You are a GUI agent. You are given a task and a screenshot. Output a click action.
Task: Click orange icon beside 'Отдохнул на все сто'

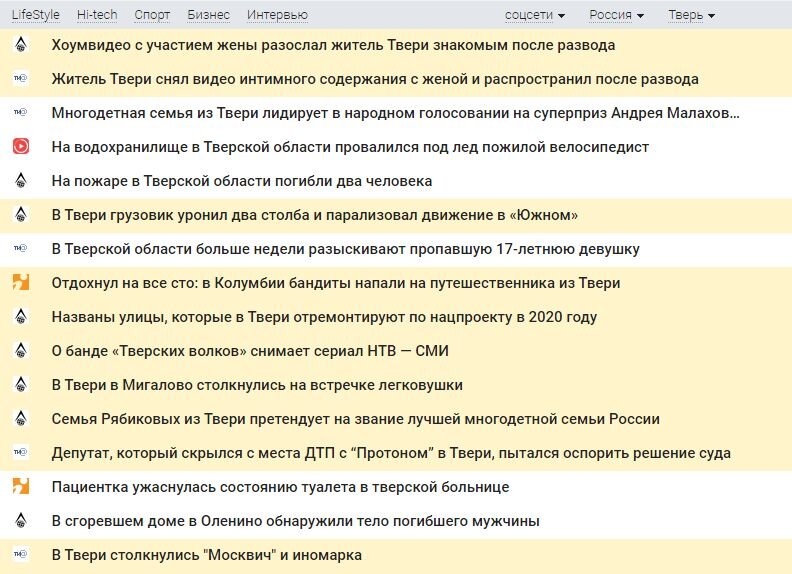21,282
